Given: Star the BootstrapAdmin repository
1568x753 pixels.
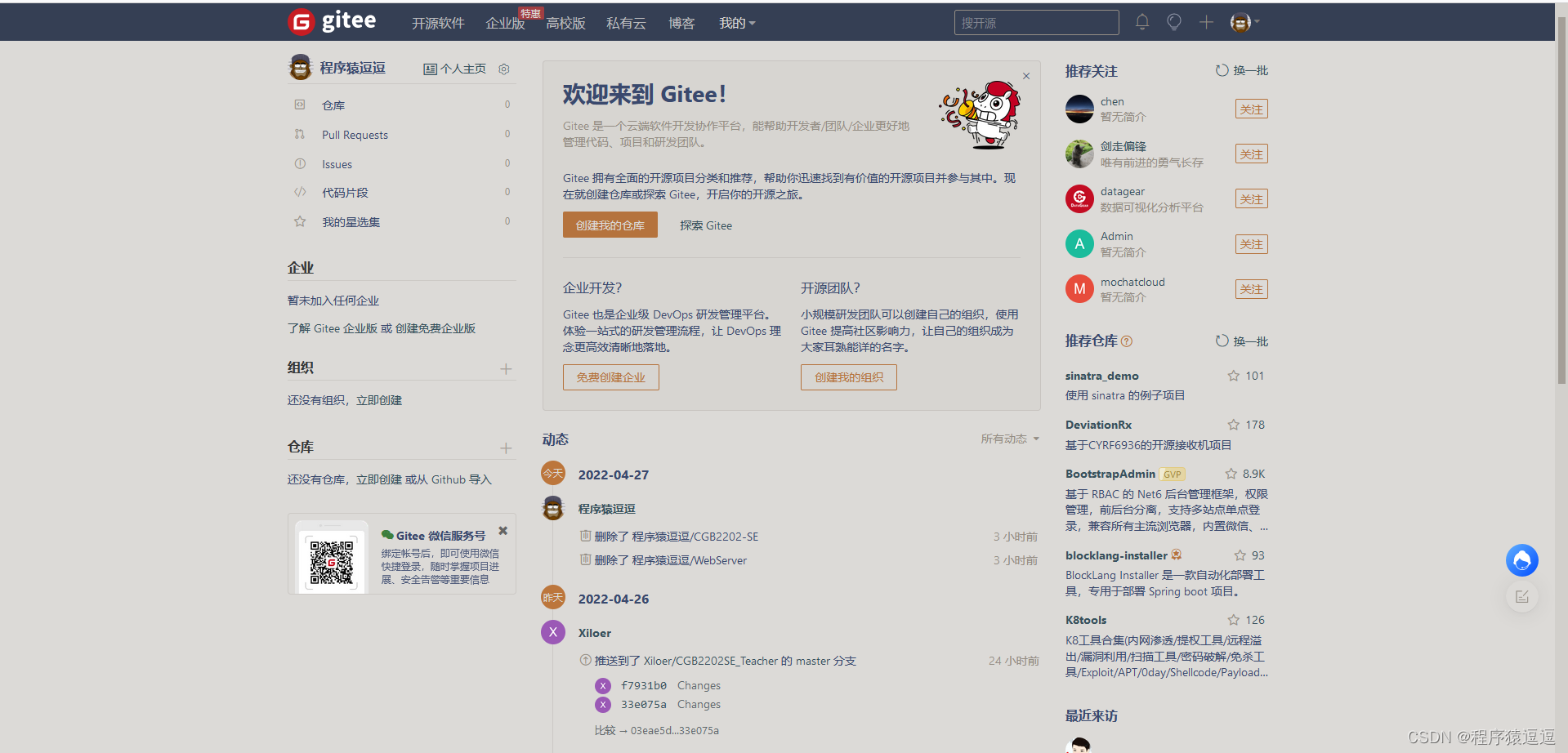Looking at the screenshot, I should pos(1231,474).
